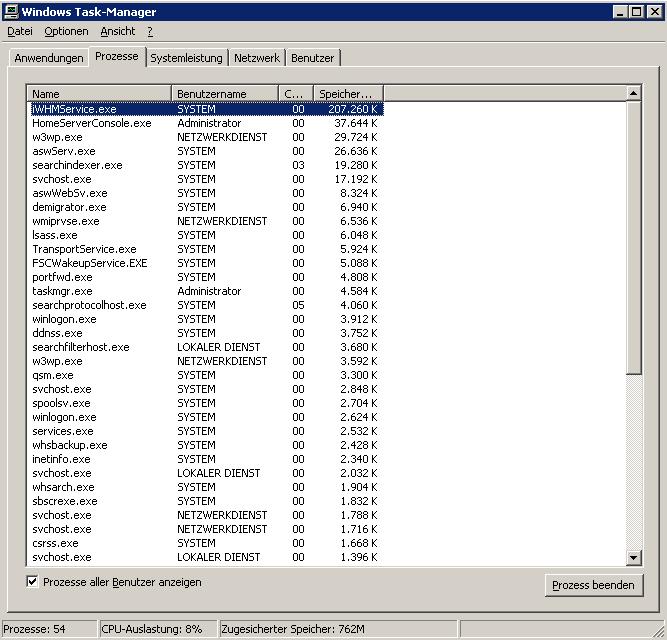This screenshot has width=667, height=640.
Task: Select the whsbackup.exe process
Action: click(205, 445)
